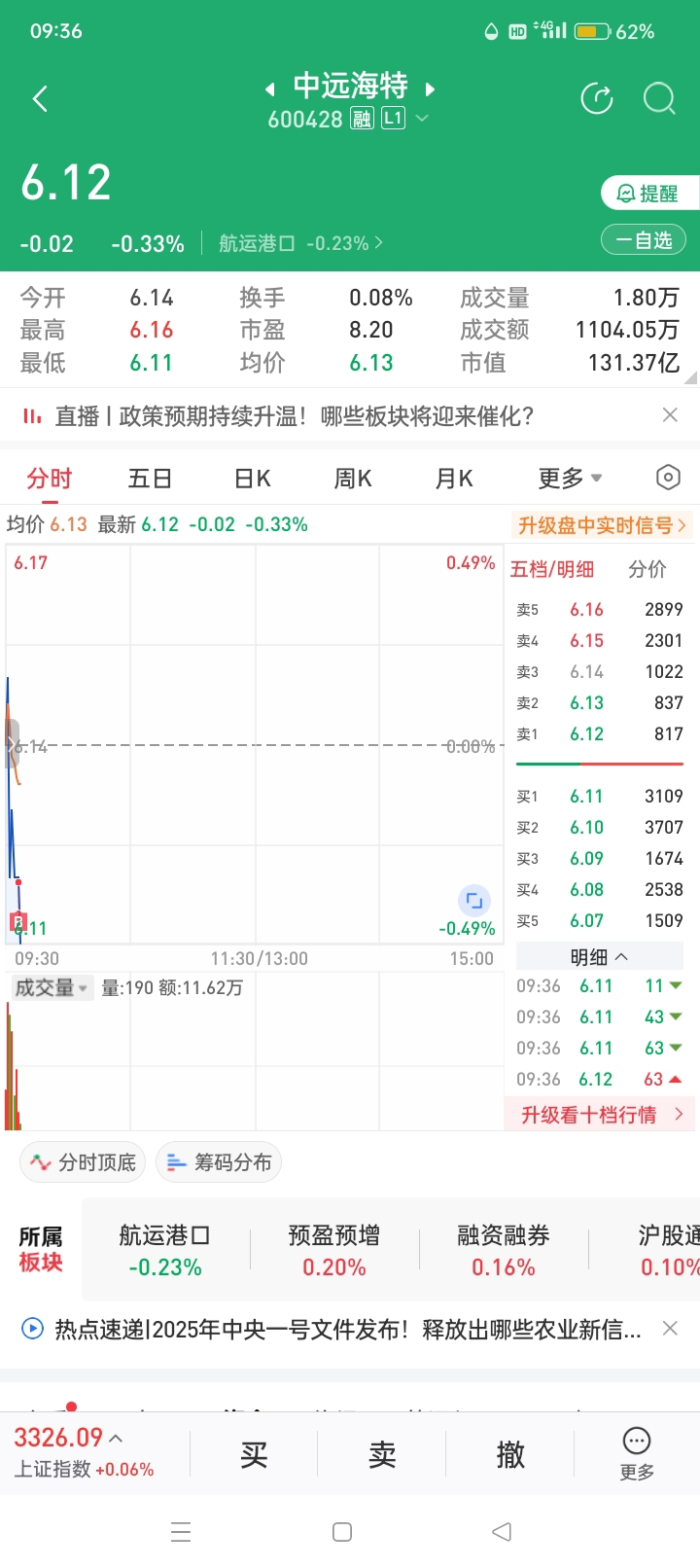This screenshot has height=1568, width=700.
Task: Tap the 买 buy button
Action: pyautogui.click(x=254, y=1455)
